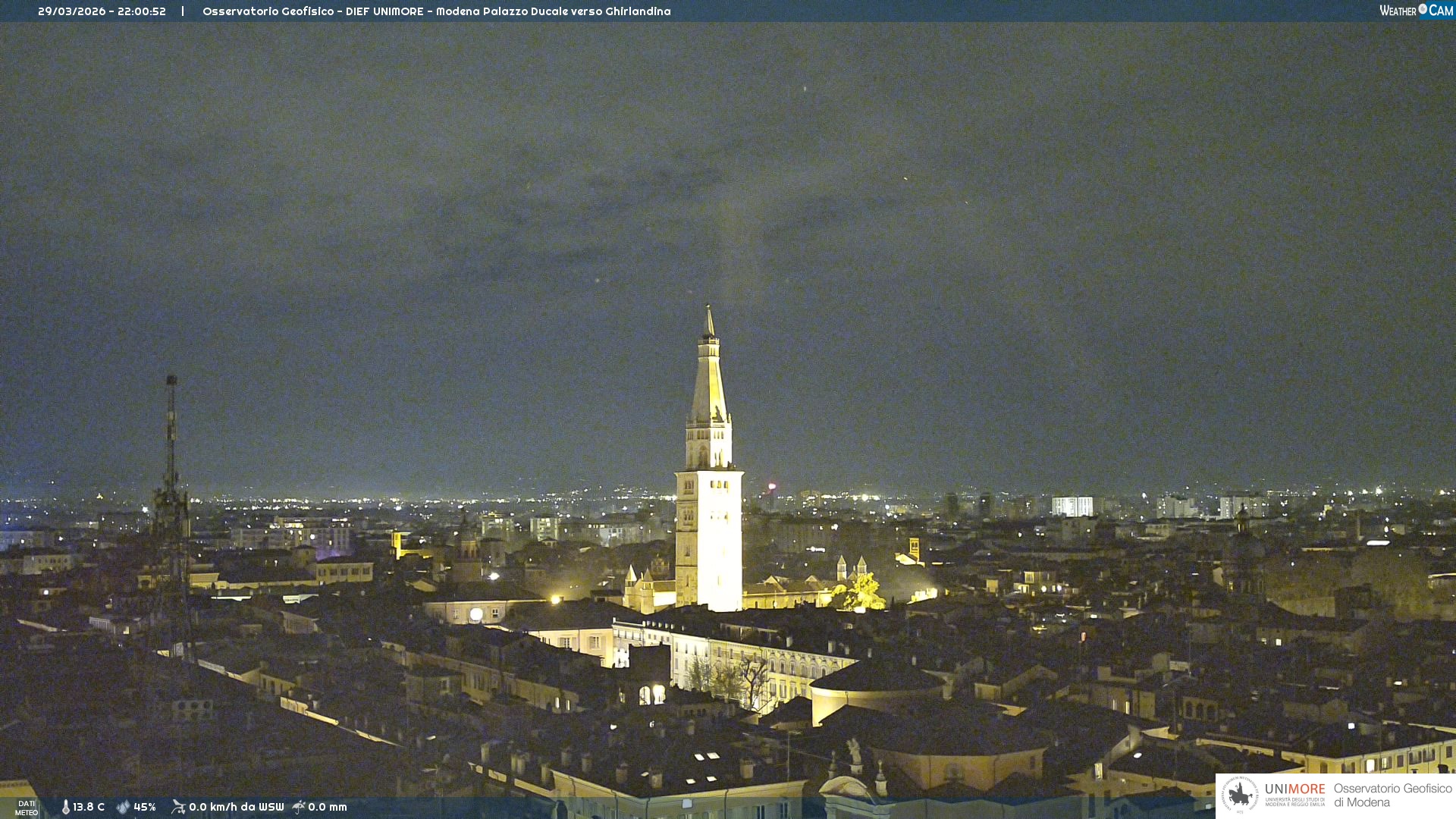This screenshot has width=1456, height=819.
Task: Click the illuminated Ghirlandina tower spire
Action: click(x=710, y=379)
